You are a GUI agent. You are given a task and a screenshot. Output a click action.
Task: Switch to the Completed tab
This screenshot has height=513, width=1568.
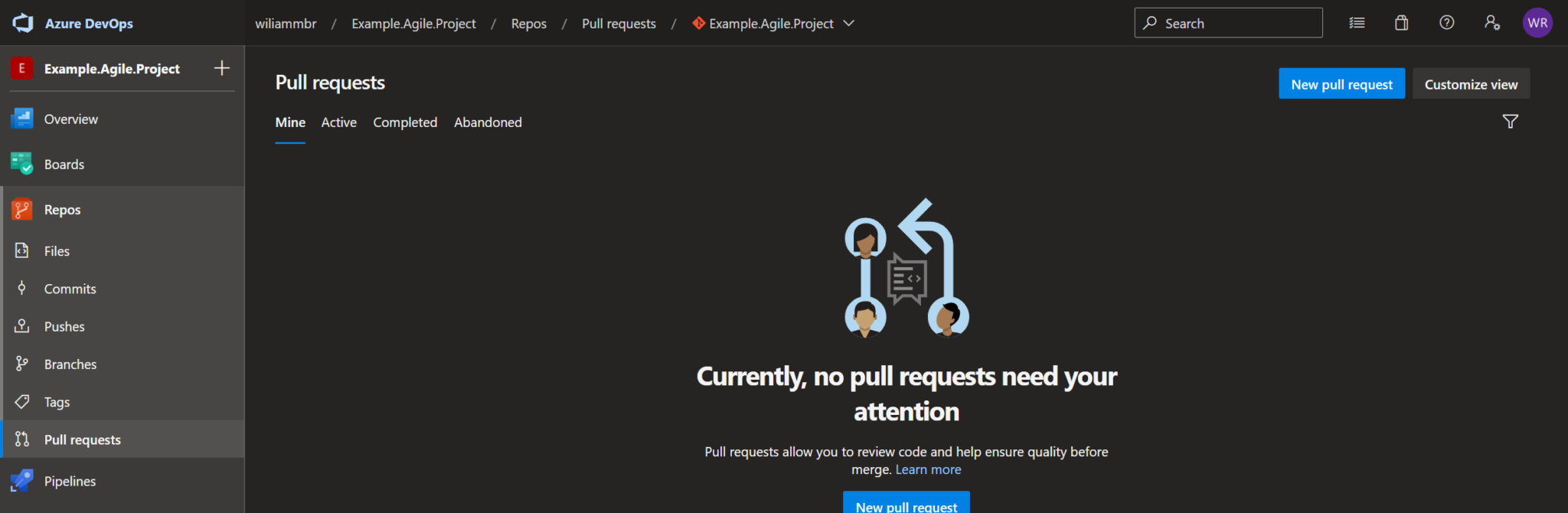(x=405, y=123)
